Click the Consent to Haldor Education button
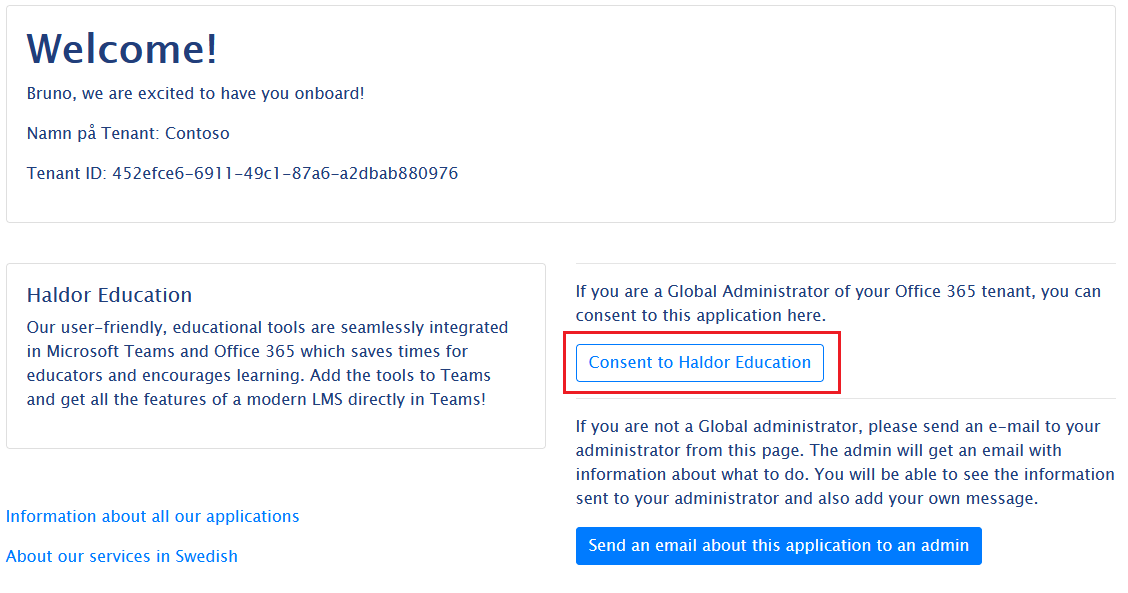This screenshot has width=1128, height=593. coord(699,363)
